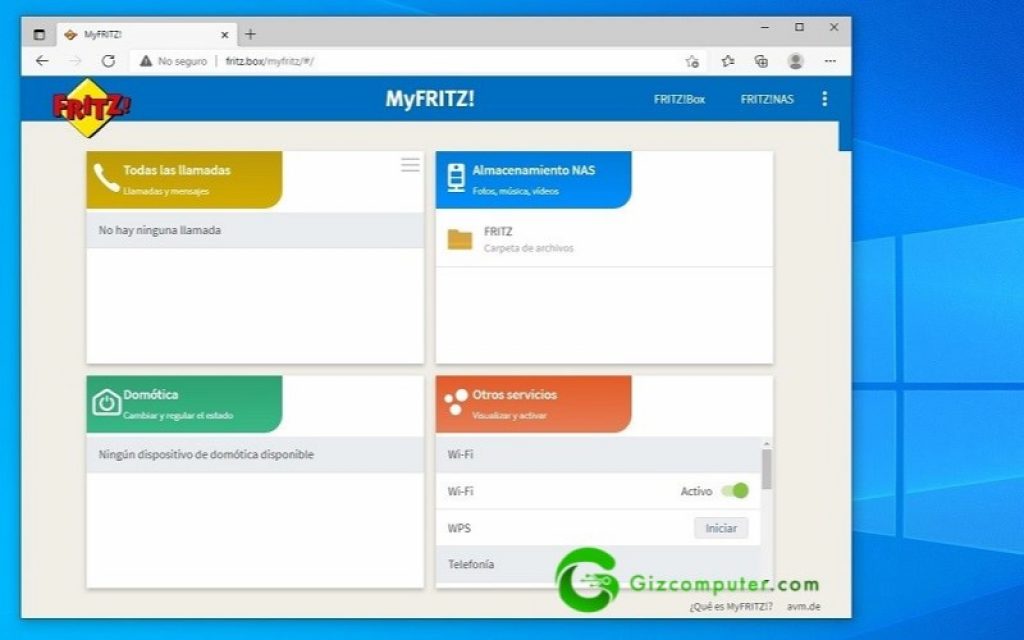Click the Telefonía section row
This screenshot has width=1024, height=640.
tap(598, 564)
